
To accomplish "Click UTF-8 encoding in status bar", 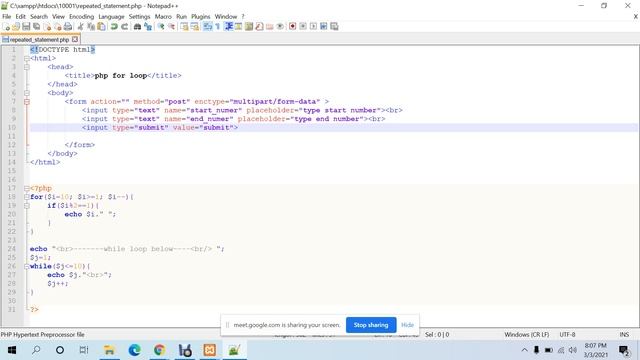I will point(567,335).
